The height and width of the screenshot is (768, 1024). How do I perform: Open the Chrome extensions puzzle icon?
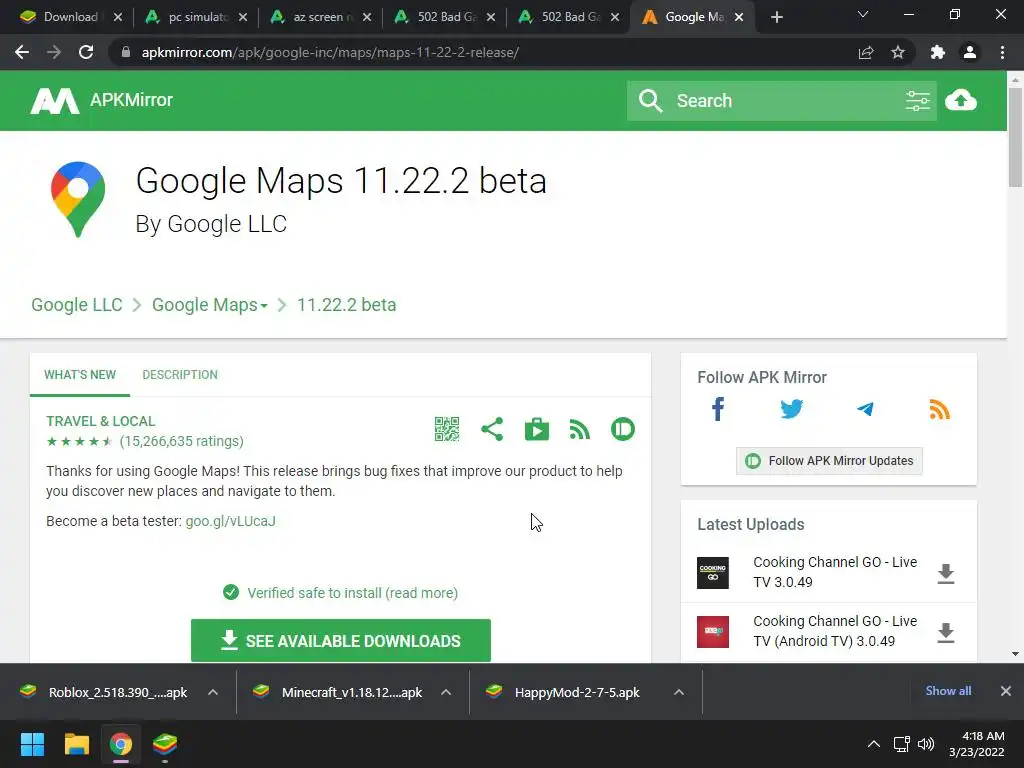point(938,52)
